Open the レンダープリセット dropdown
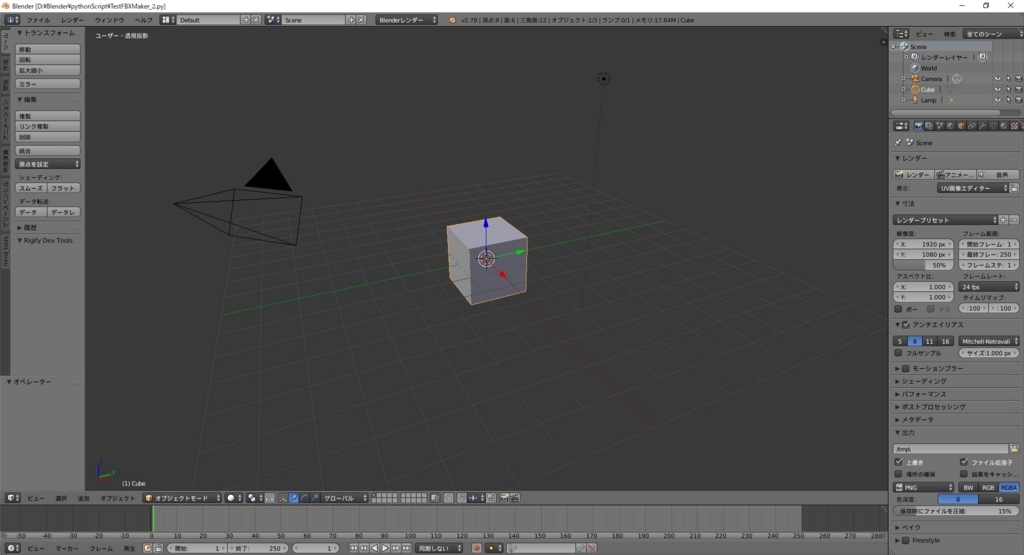 [x=946, y=220]
